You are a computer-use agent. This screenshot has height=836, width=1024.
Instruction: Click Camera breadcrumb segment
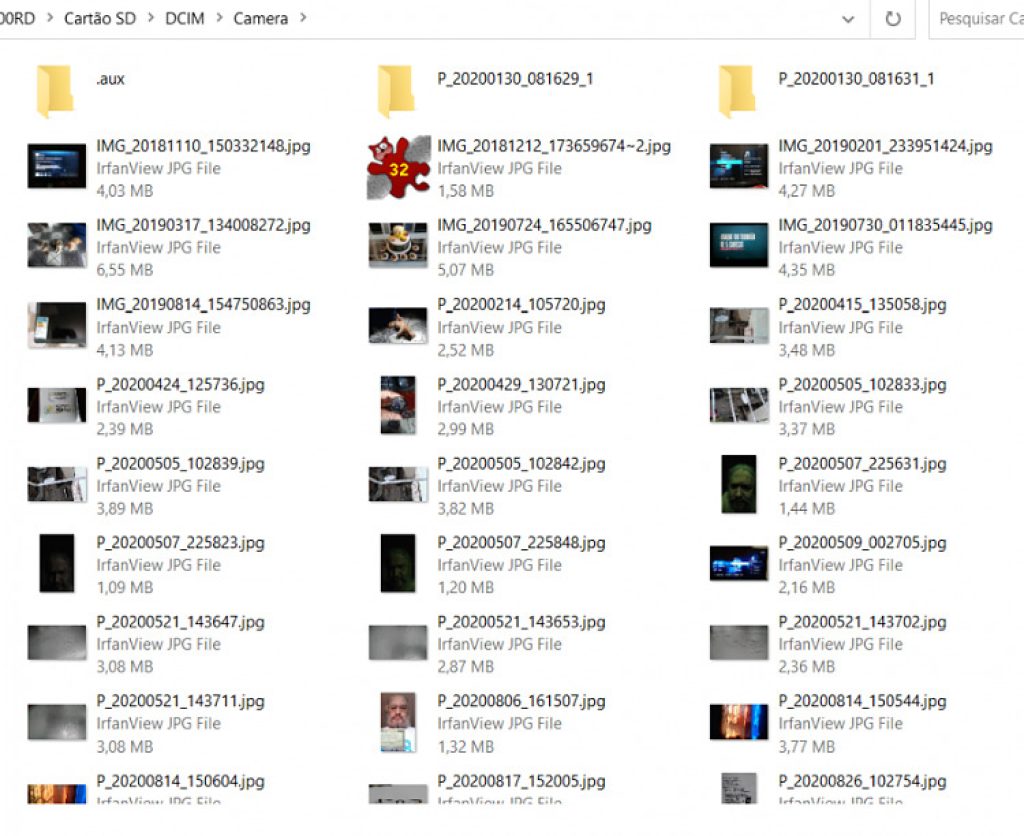point(260,19)
